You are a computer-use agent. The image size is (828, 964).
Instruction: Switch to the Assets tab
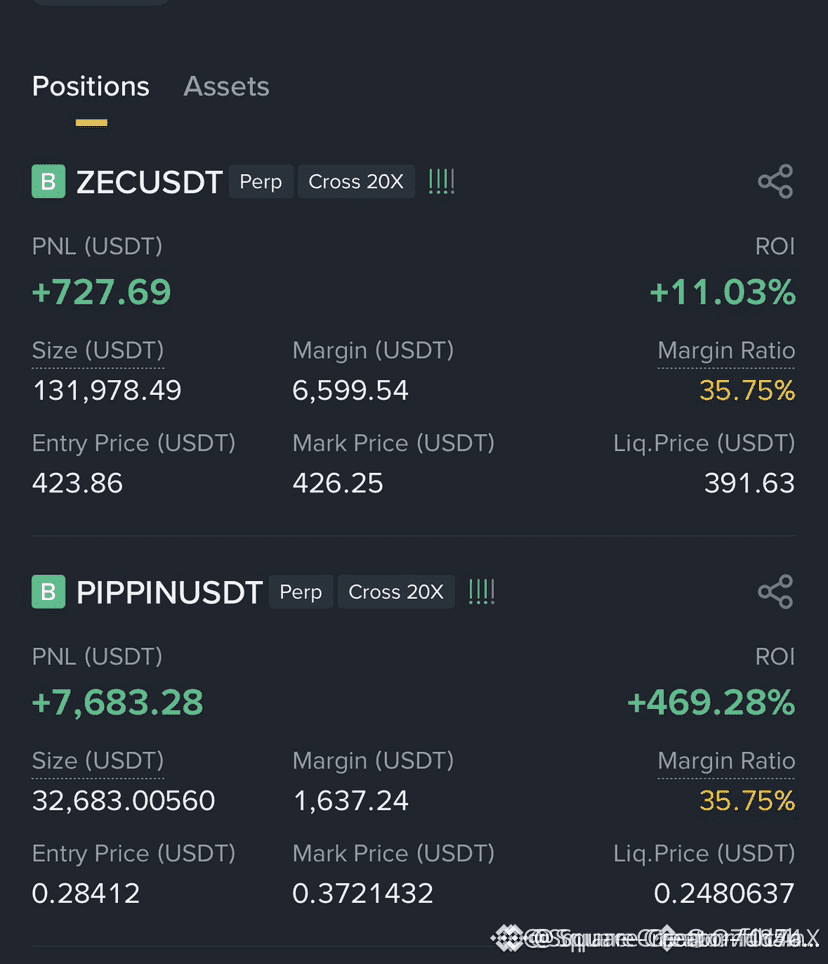[226, 86]
